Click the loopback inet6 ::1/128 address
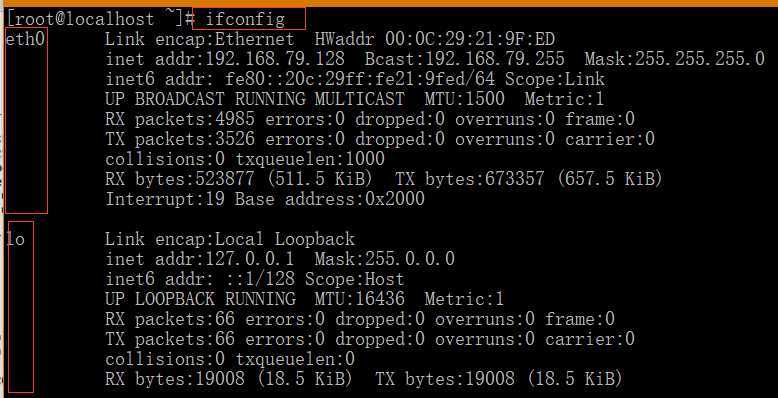The image size is (778, 398). click(x=255, y=279)
